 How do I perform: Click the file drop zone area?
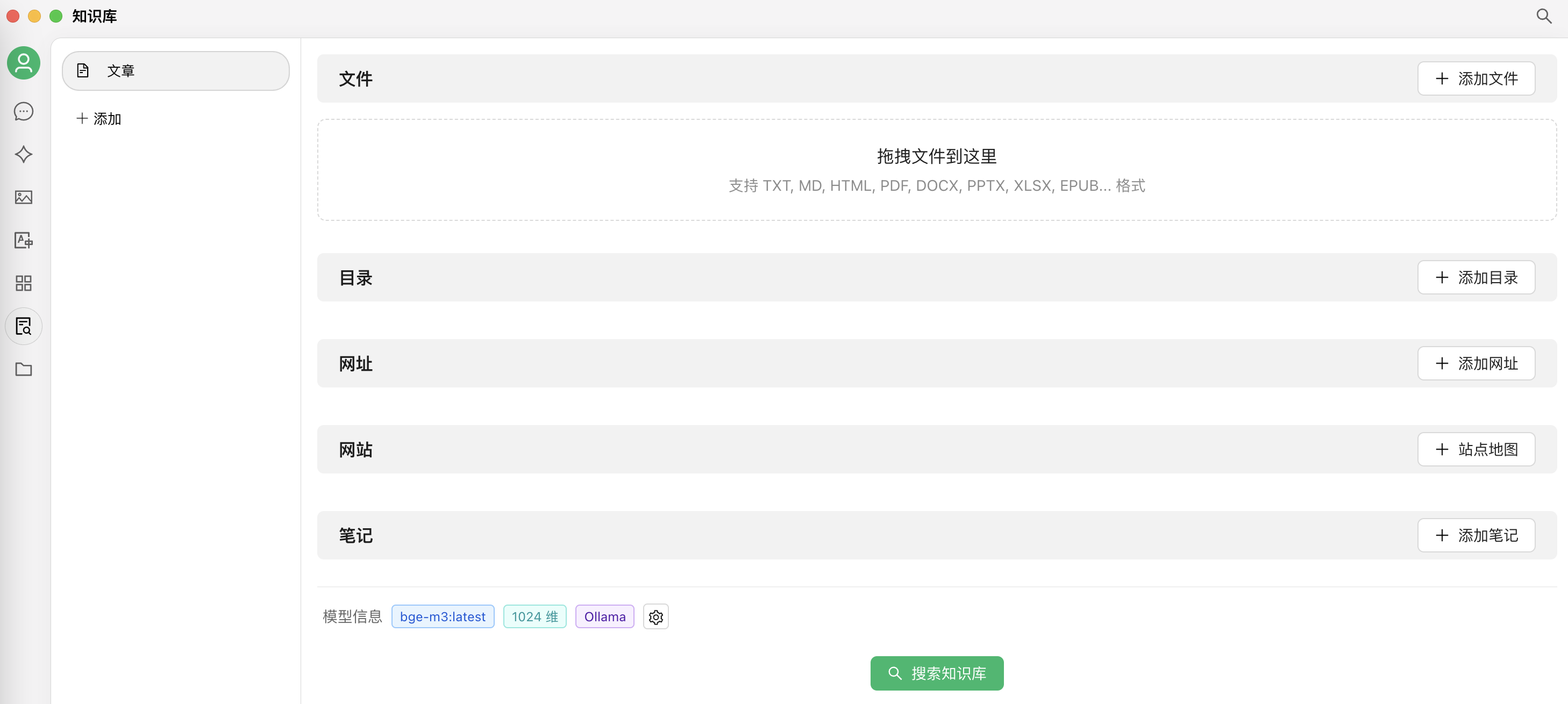936,170
